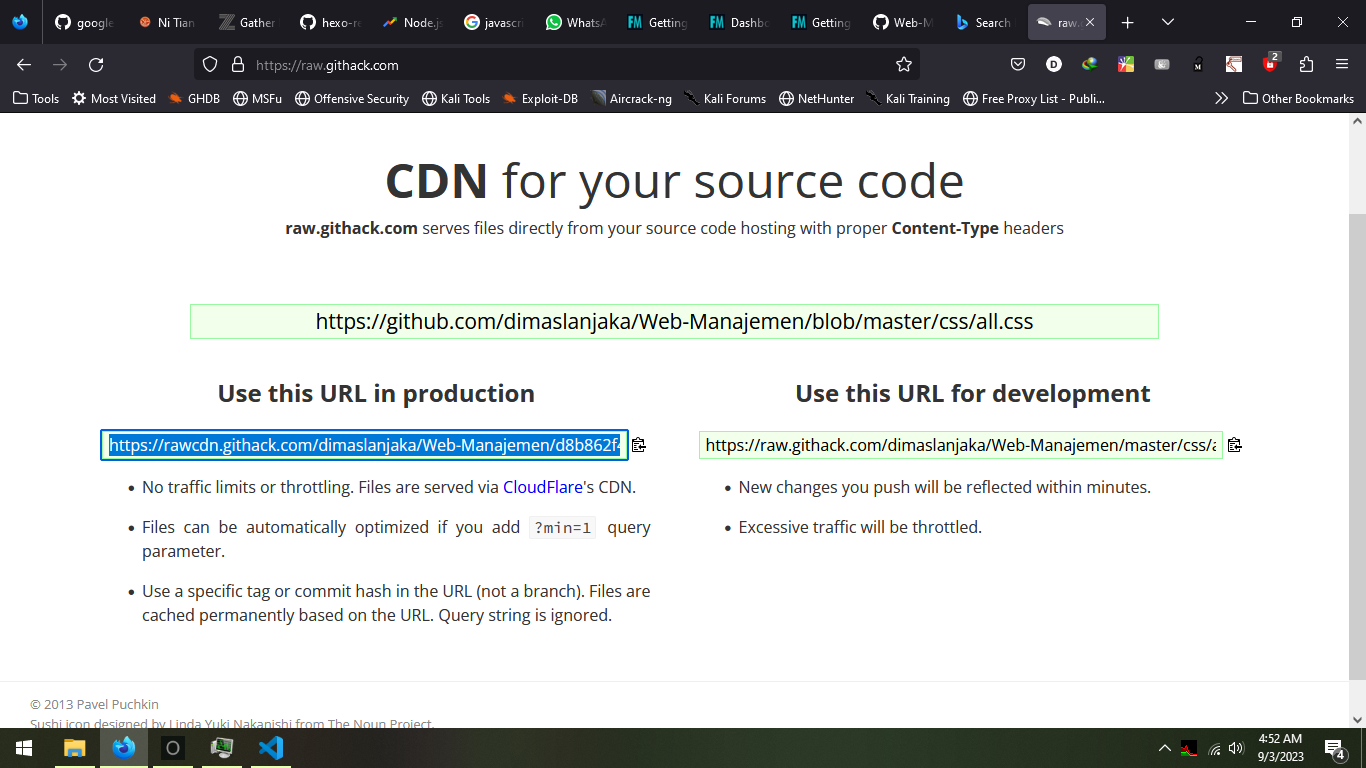The image size is (1366, 768).
Task: Copy the development URL via clipboard icon
Action: pyautogui.click(x=1234, y=445)
